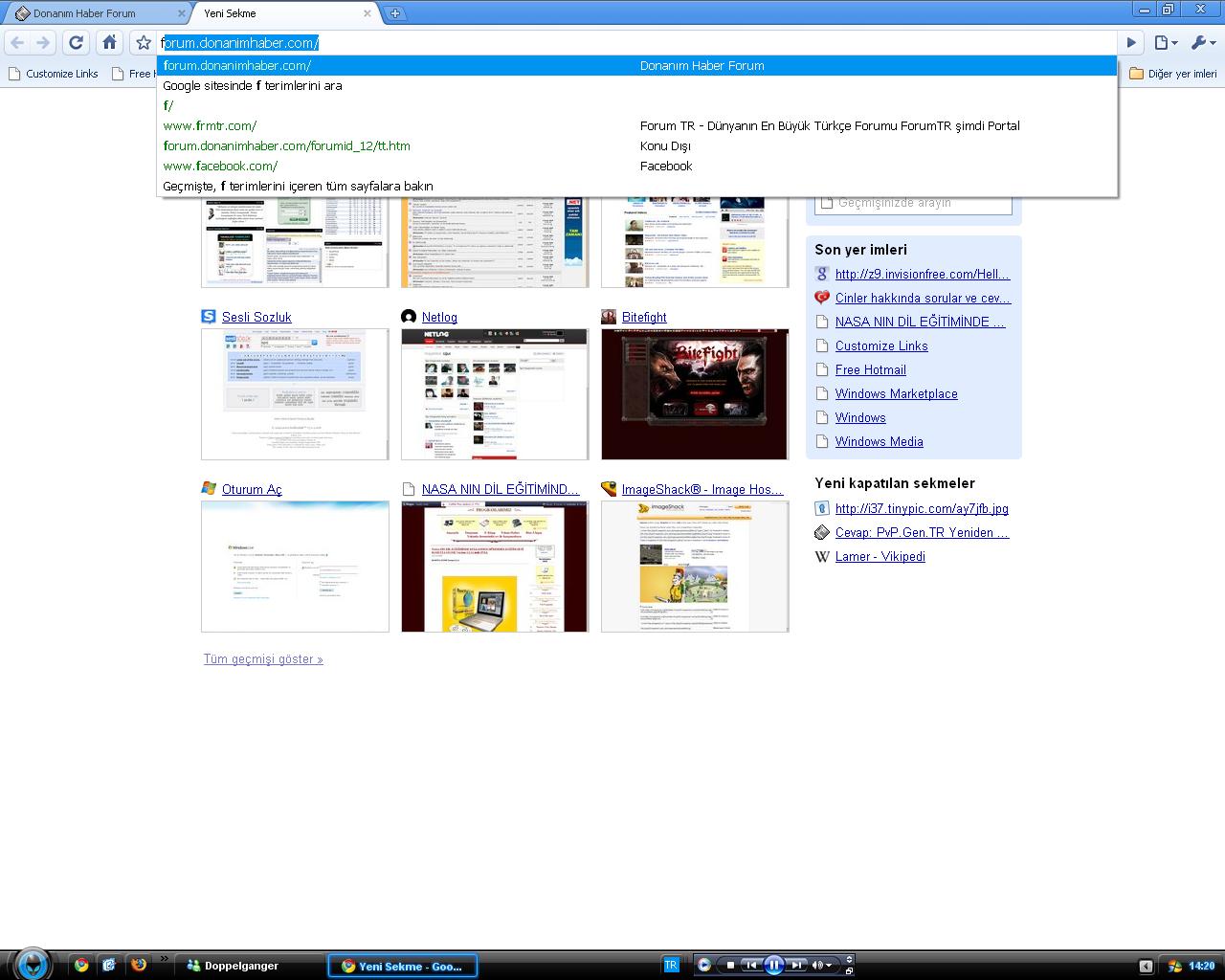Open Customize Links bookmark in bar
This screenshot has width=1225, height=980.
click(x=53, y=74)
